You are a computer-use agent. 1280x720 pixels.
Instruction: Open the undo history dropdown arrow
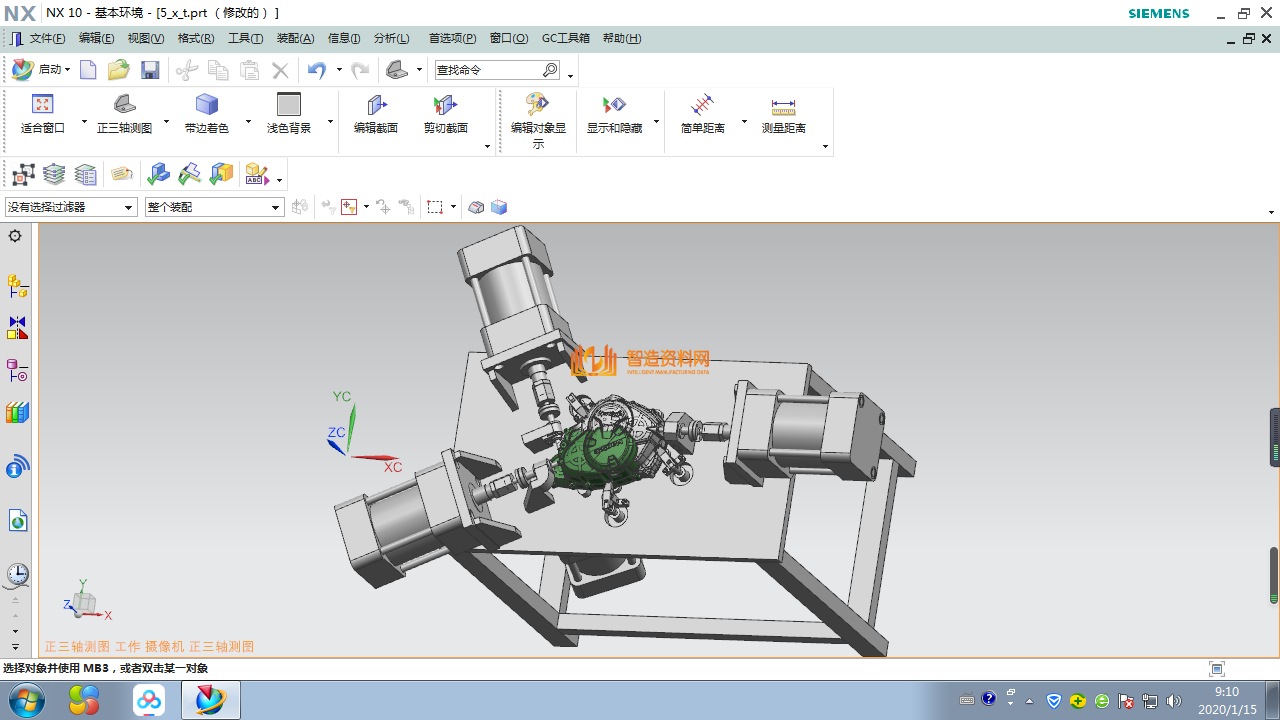[339, 70]
